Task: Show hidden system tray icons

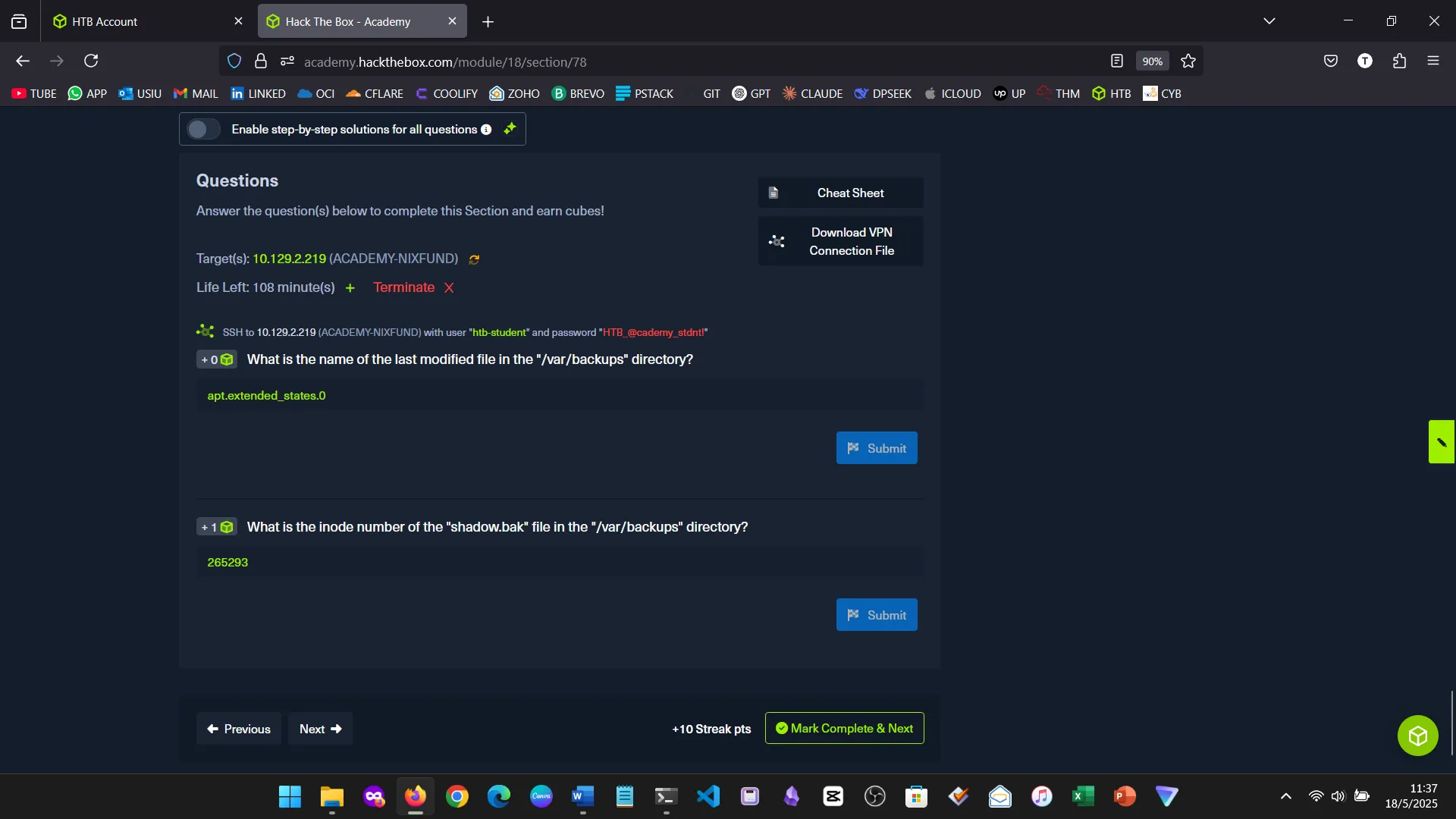Action: click(1285, 796)
